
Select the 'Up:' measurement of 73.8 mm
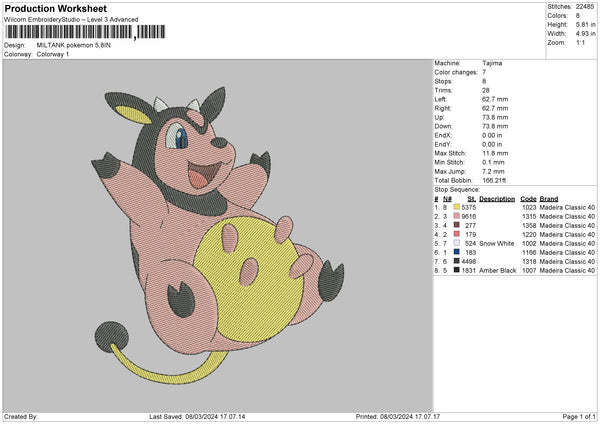click(x=495, y=117)
